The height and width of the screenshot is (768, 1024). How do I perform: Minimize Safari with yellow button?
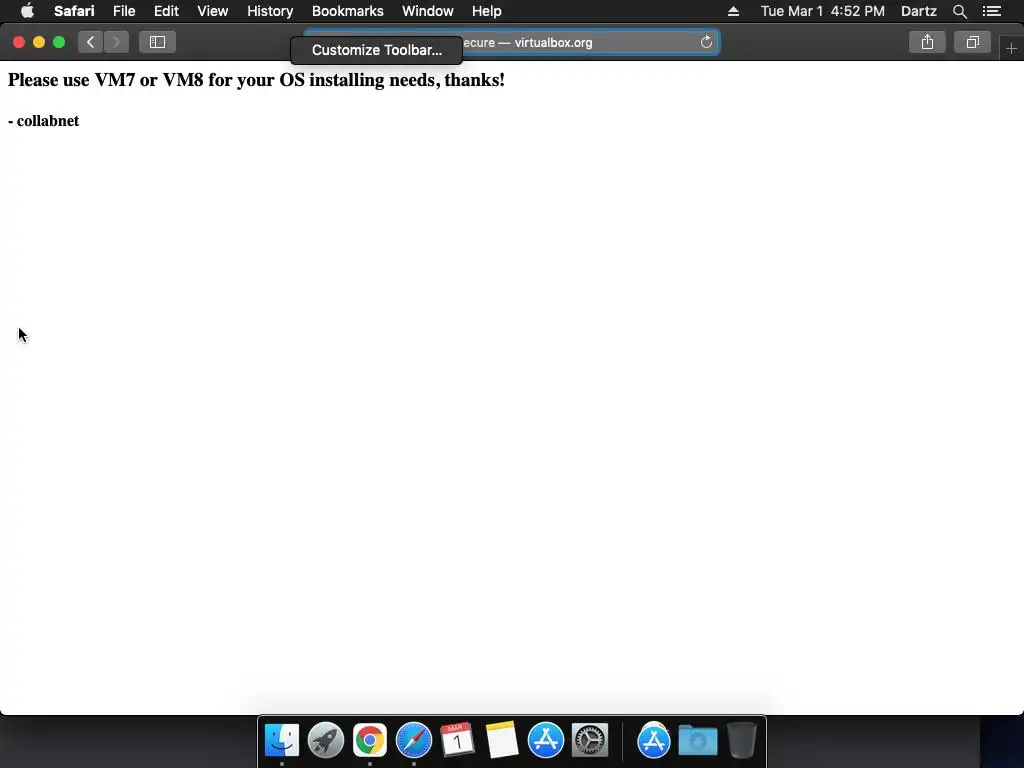39,42
